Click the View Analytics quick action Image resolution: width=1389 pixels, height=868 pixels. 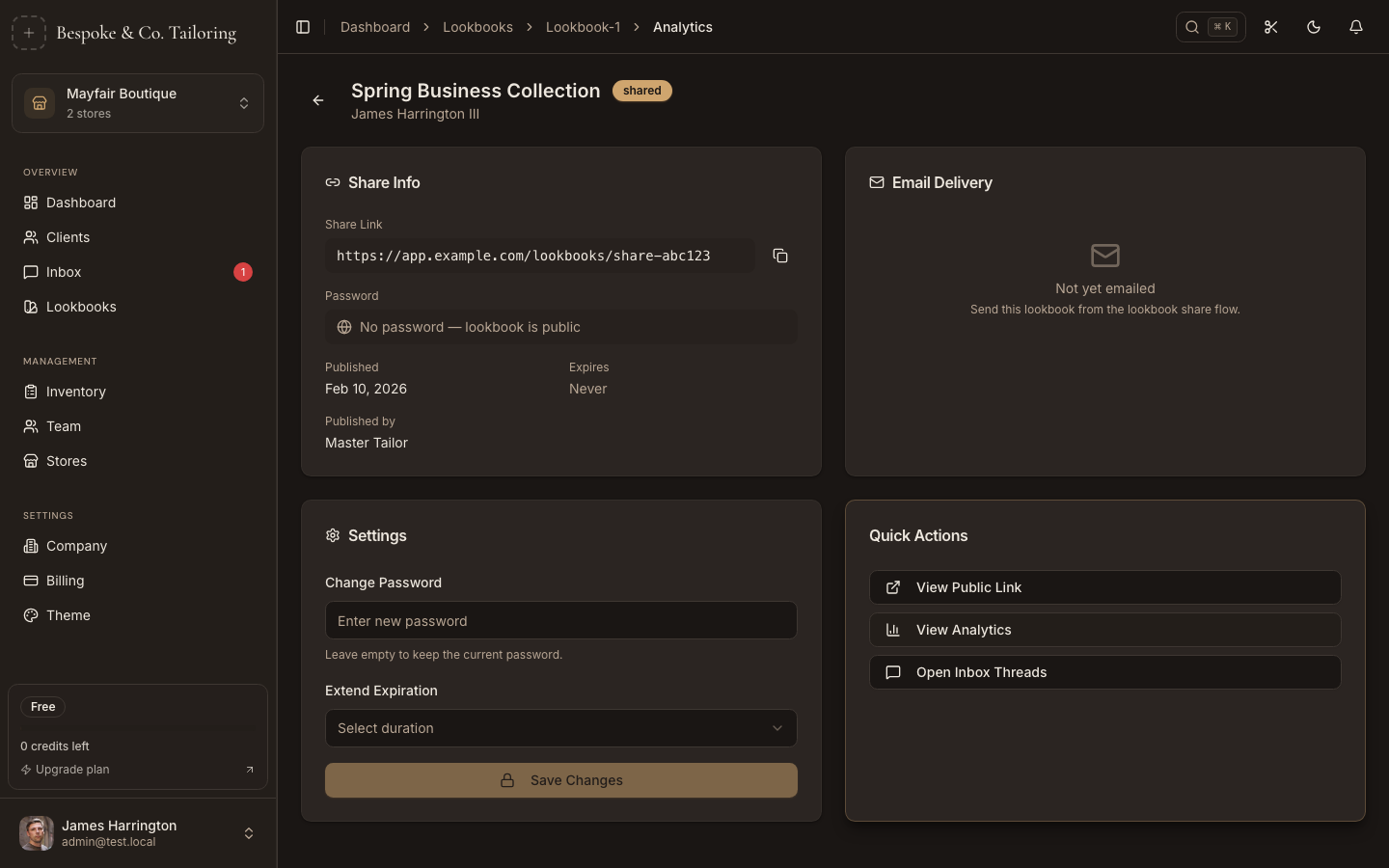point(1104,630)
